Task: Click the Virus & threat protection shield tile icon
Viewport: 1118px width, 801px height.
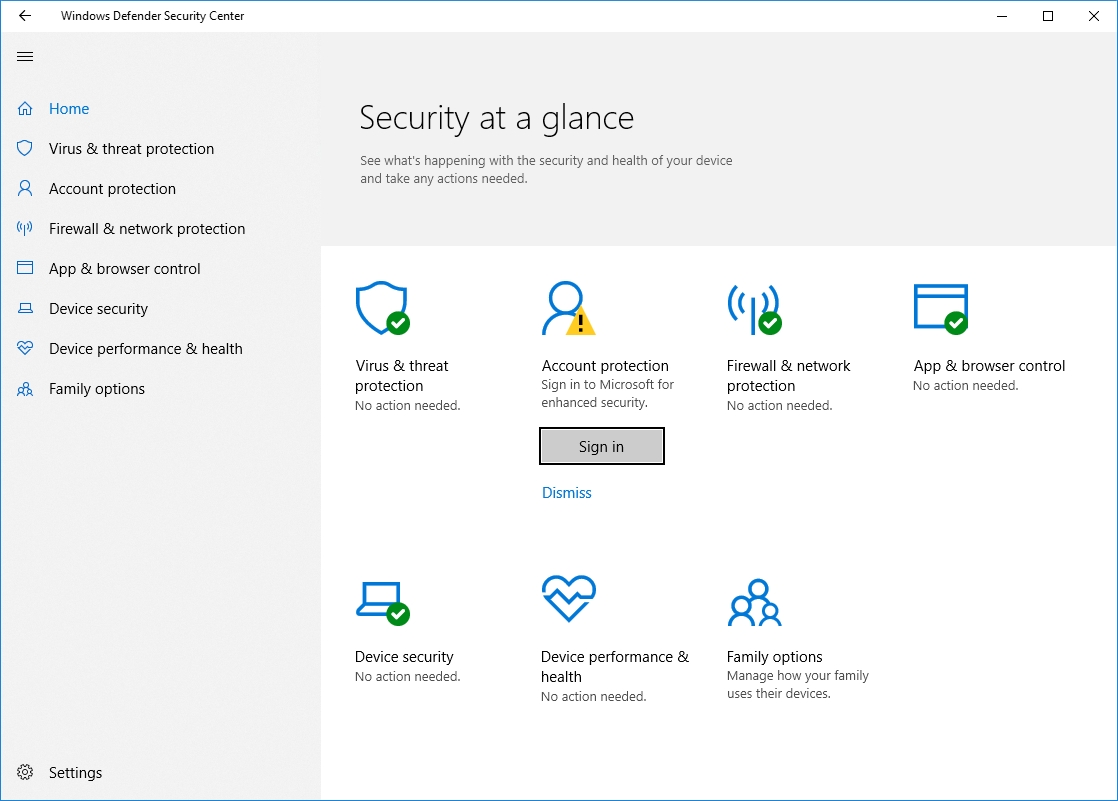Action: pos(382,308)
